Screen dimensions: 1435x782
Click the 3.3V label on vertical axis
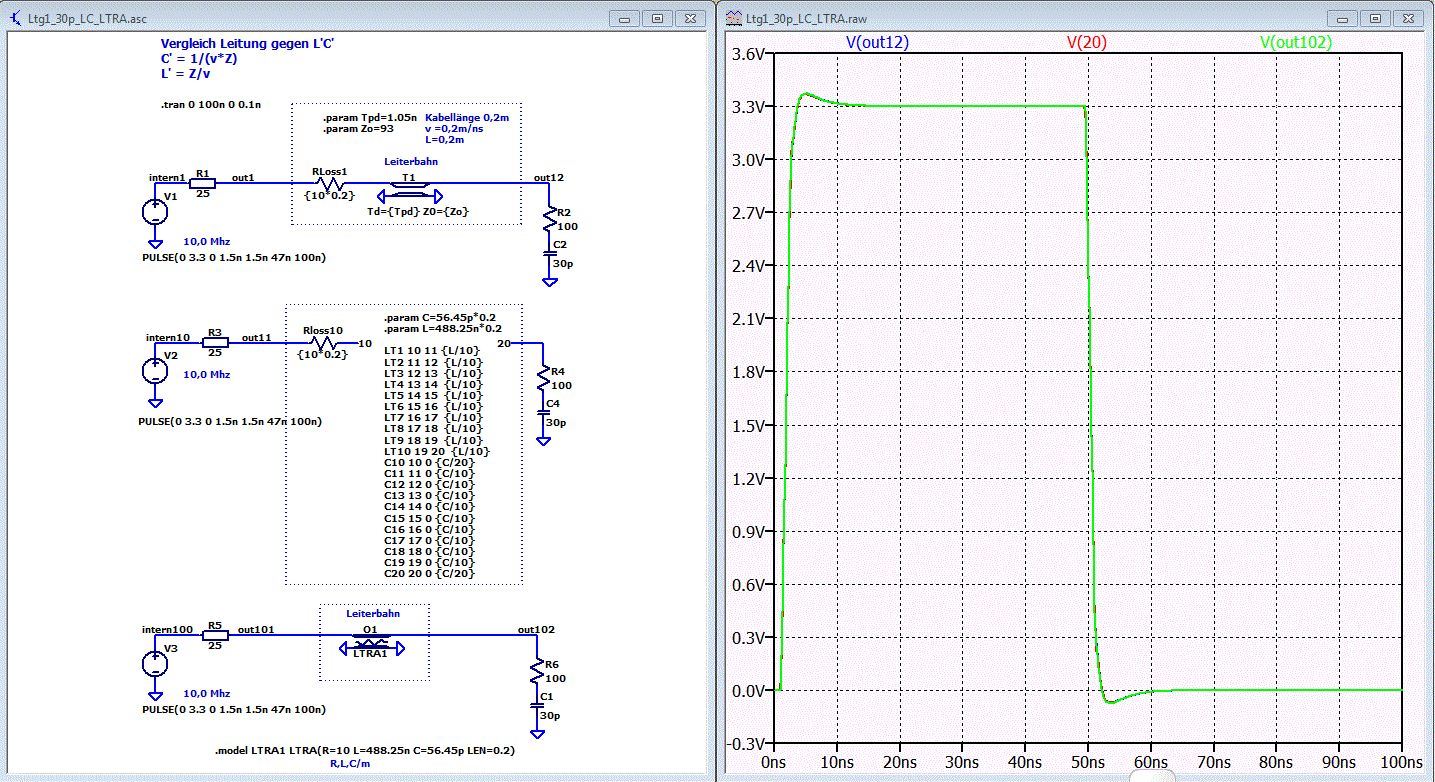pyautogui.click(x=746, y=107)
